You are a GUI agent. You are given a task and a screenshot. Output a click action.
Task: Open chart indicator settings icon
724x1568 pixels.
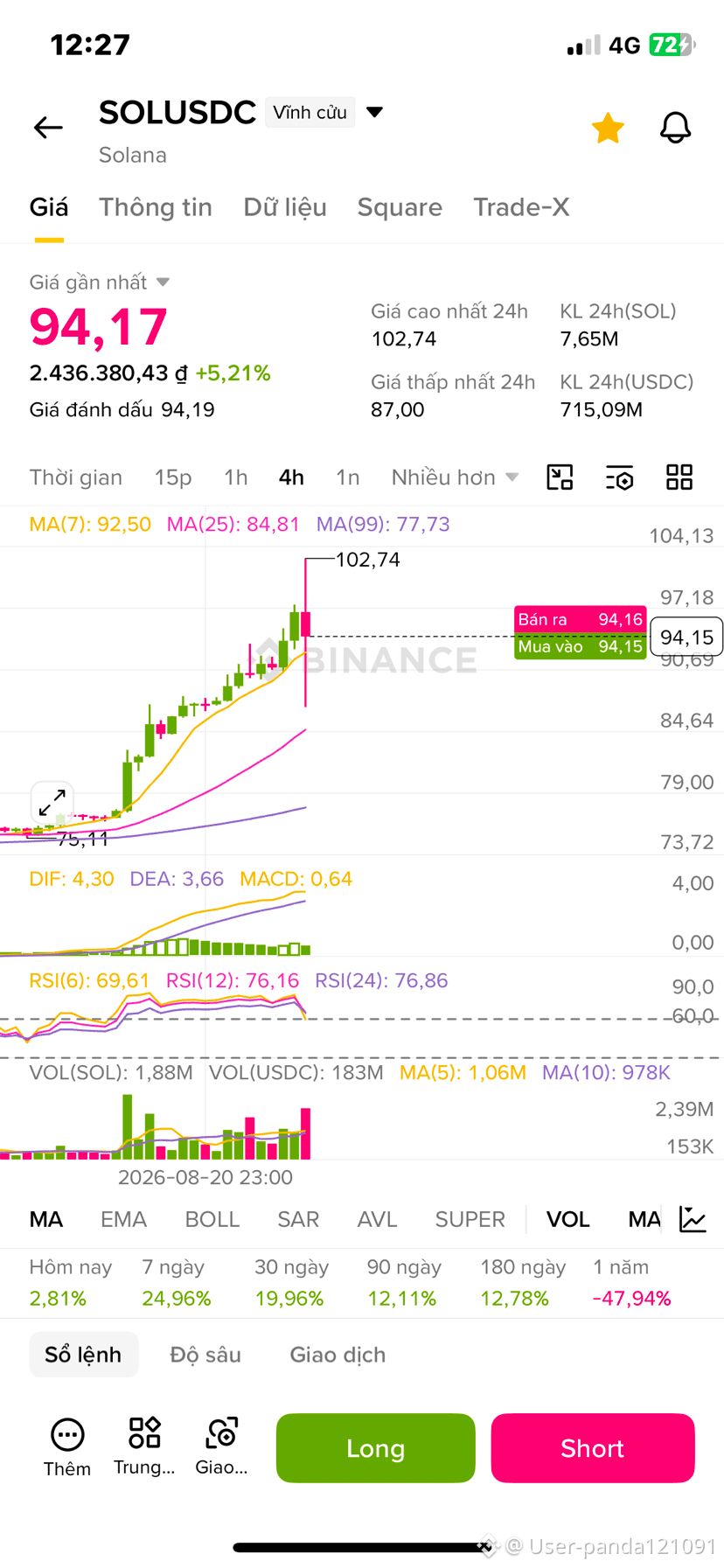click(620, 477)
